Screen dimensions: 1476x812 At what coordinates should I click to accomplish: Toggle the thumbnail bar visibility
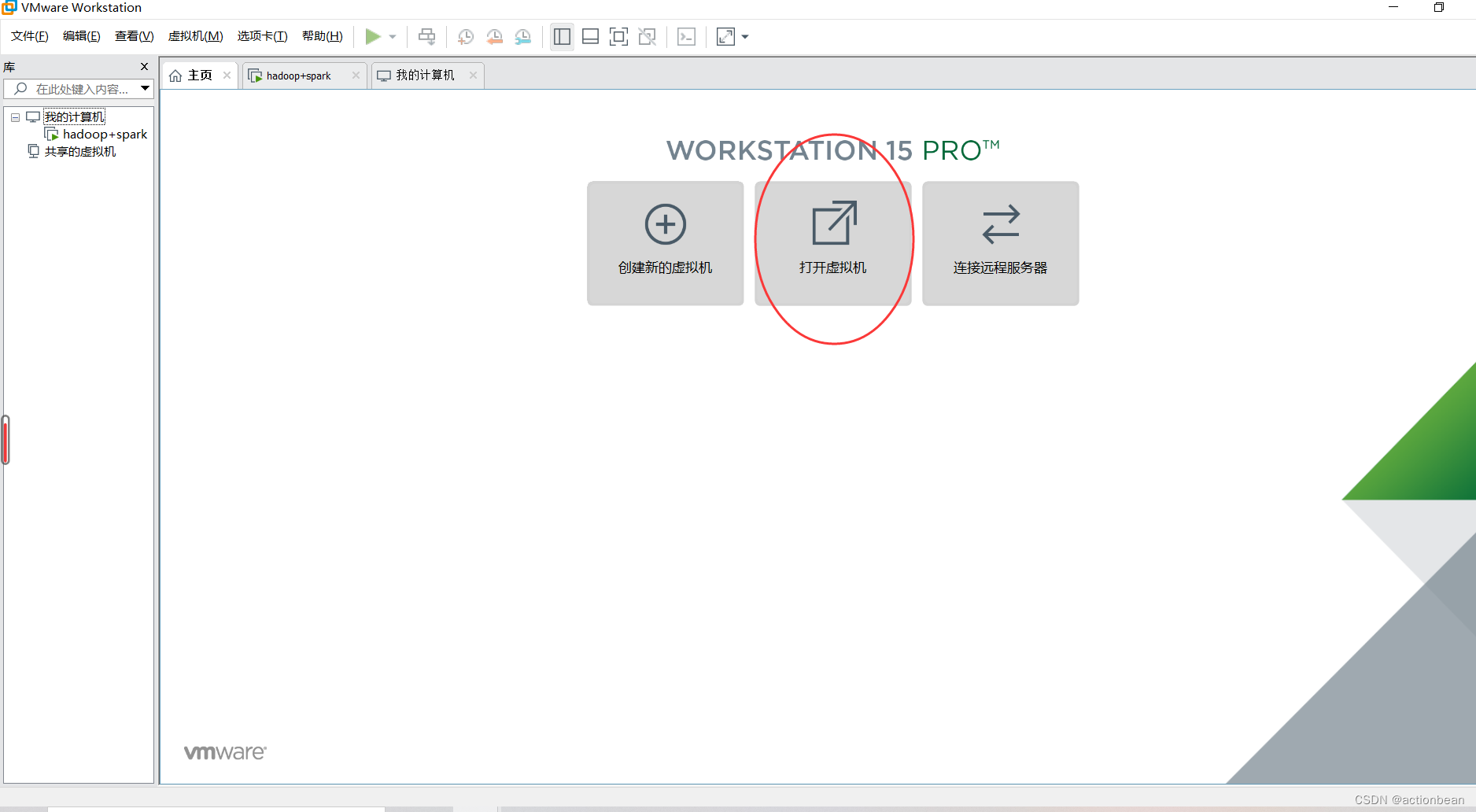tap(590, 36)
